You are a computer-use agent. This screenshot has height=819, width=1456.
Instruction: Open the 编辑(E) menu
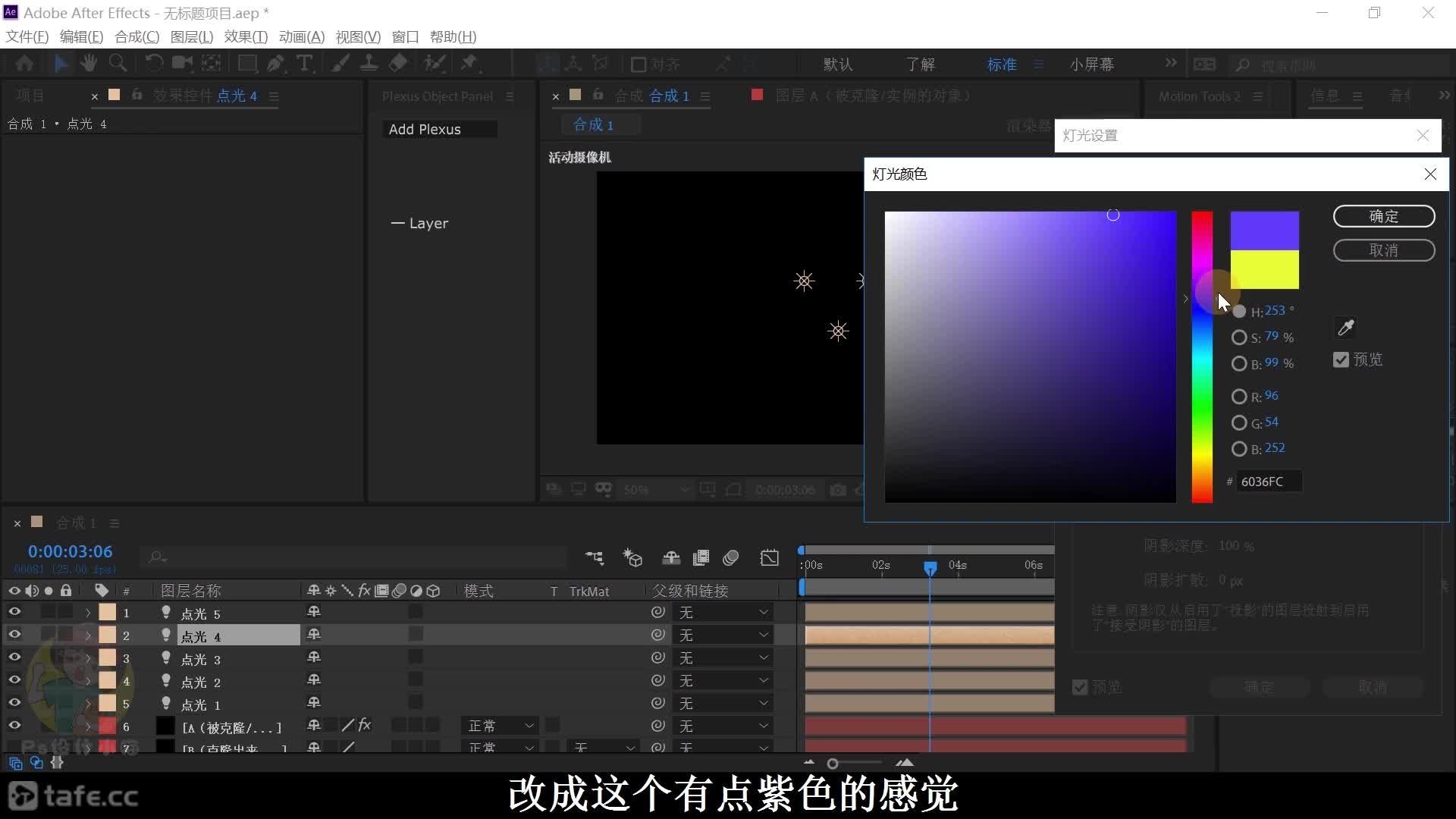pos(81,36)
